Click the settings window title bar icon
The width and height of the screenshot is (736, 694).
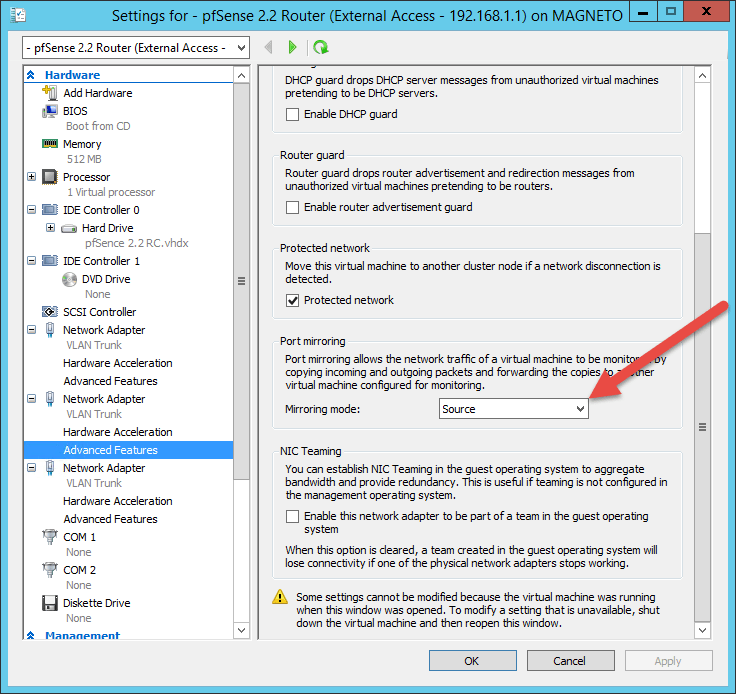point(18,15)
